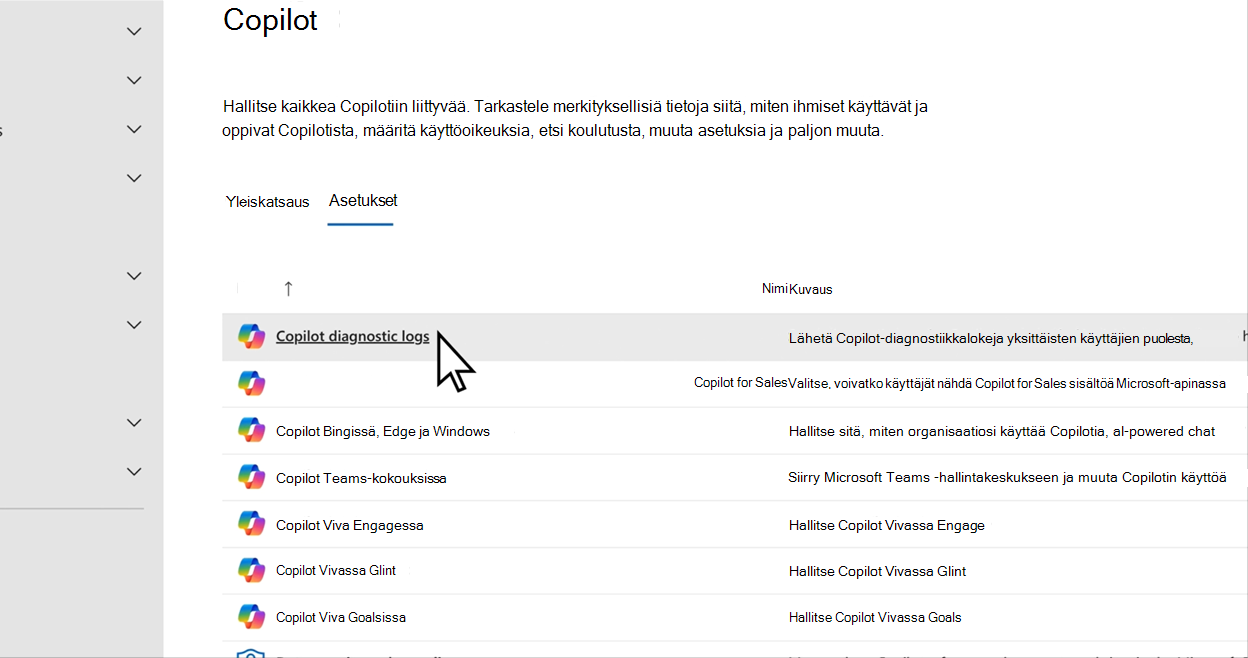Image resolution: width=1248 pixels, height=658 pixels.
Task: Click the up arrow sort icon in table header
Action: (x=288, y=289)
